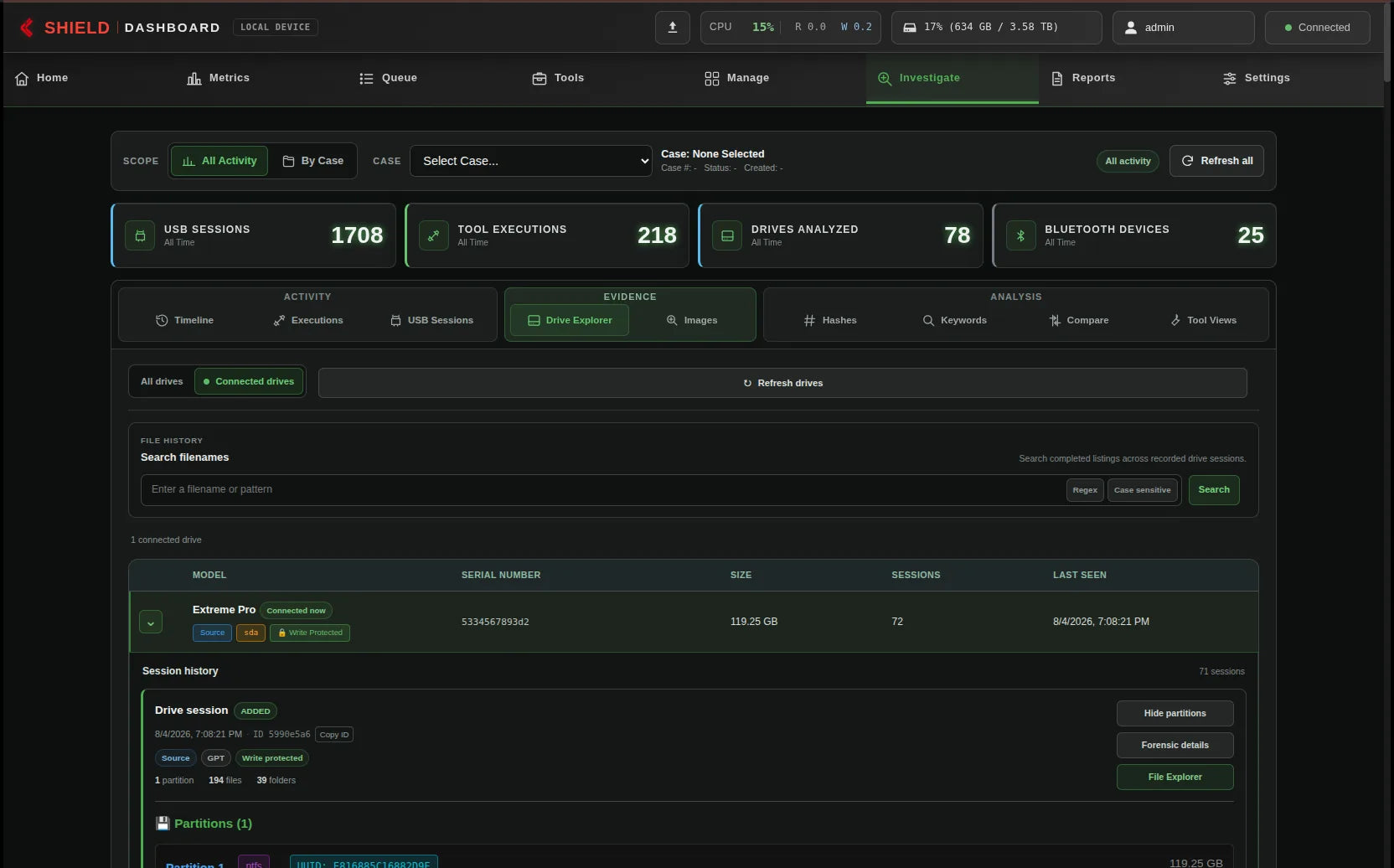Click the All activity badge
This screenshot has height=868, width=1394.
(1128, 161)
